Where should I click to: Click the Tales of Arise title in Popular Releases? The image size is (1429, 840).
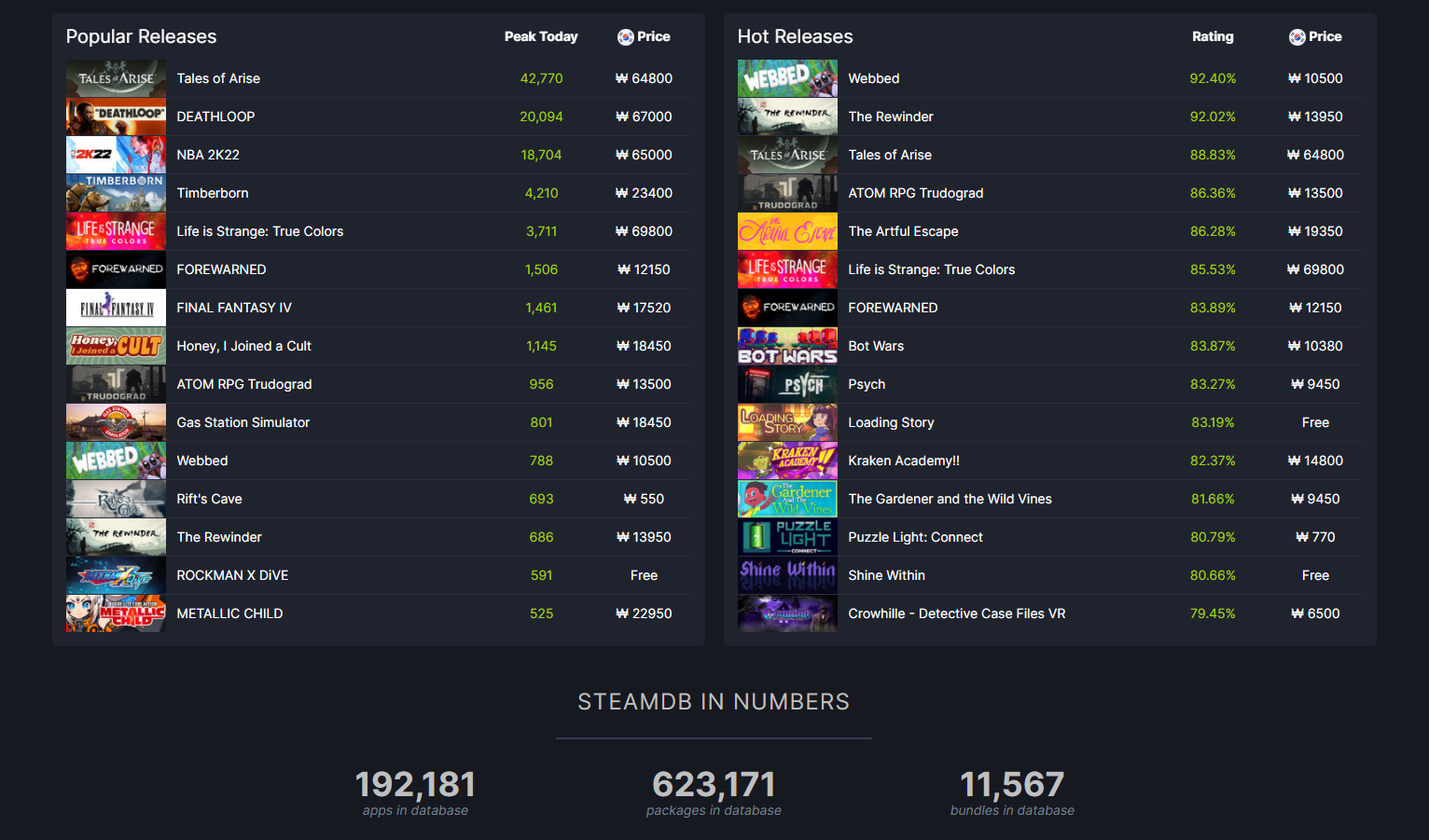218,78
